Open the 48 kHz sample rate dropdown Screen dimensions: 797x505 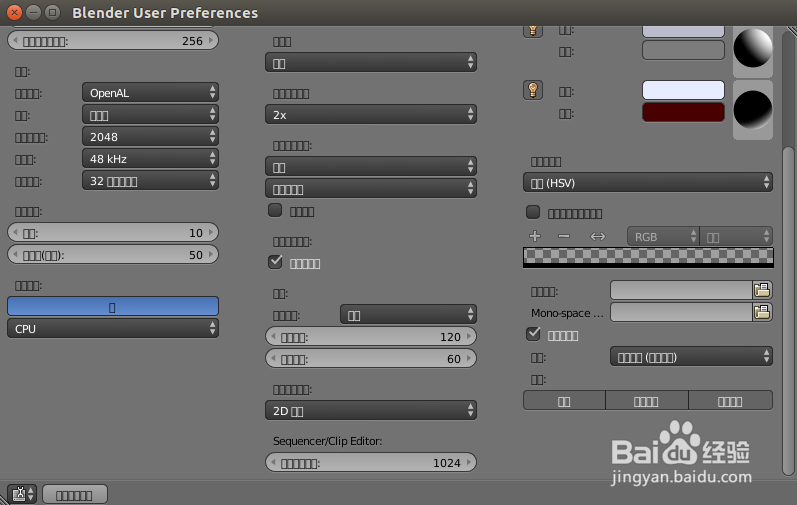[150, 159]
